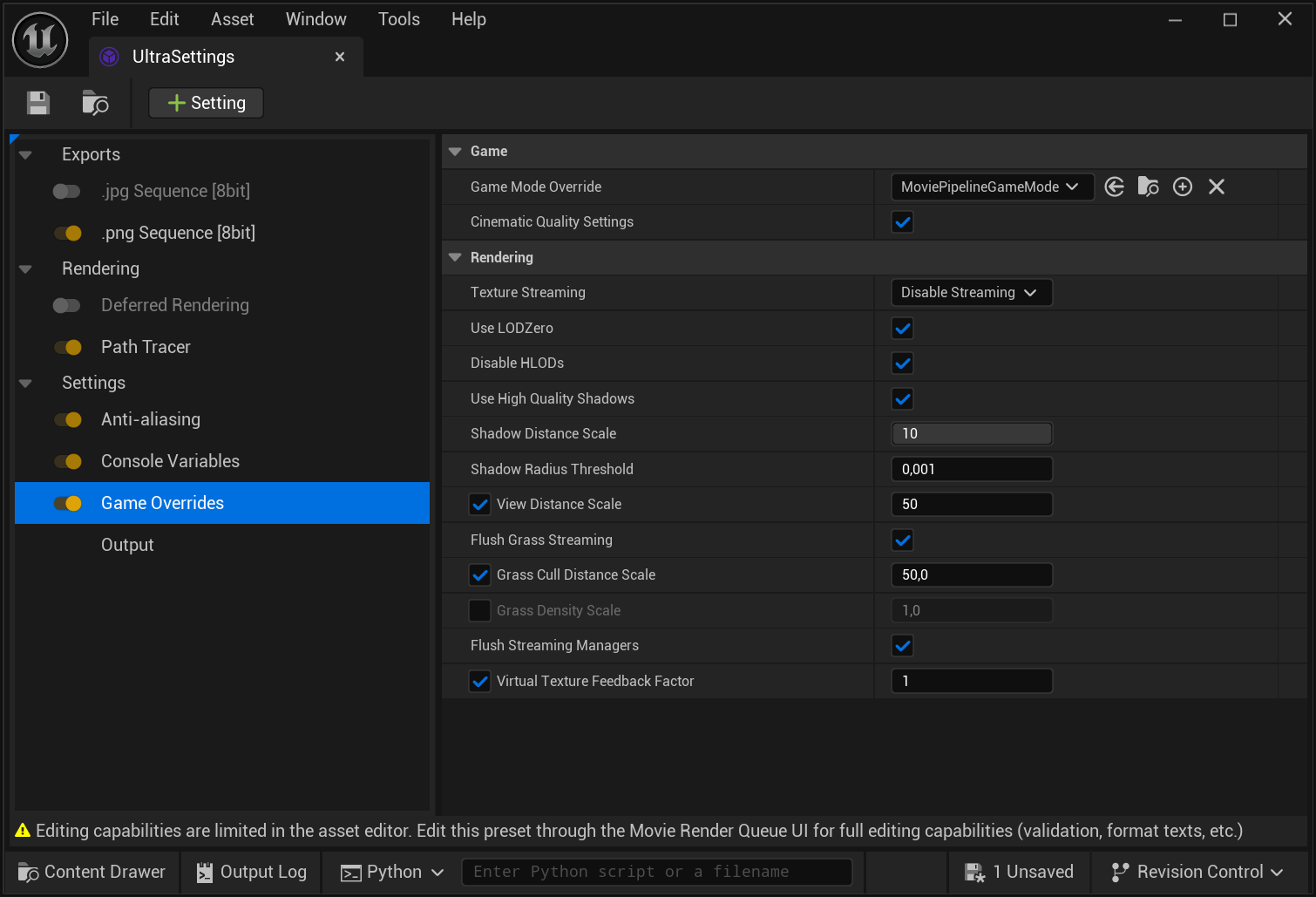
Task: Uncheck View Distance Scale override checkbox
Action: 479,504
